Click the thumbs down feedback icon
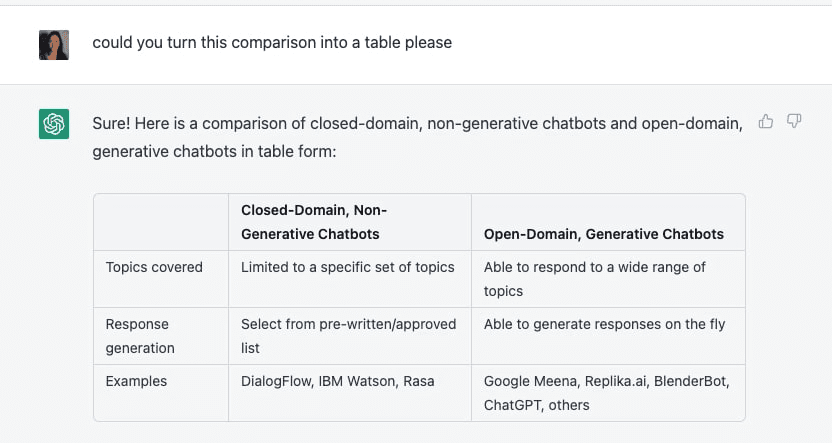Viewport: 832px width, 443px height. click(x=794, y=121)
